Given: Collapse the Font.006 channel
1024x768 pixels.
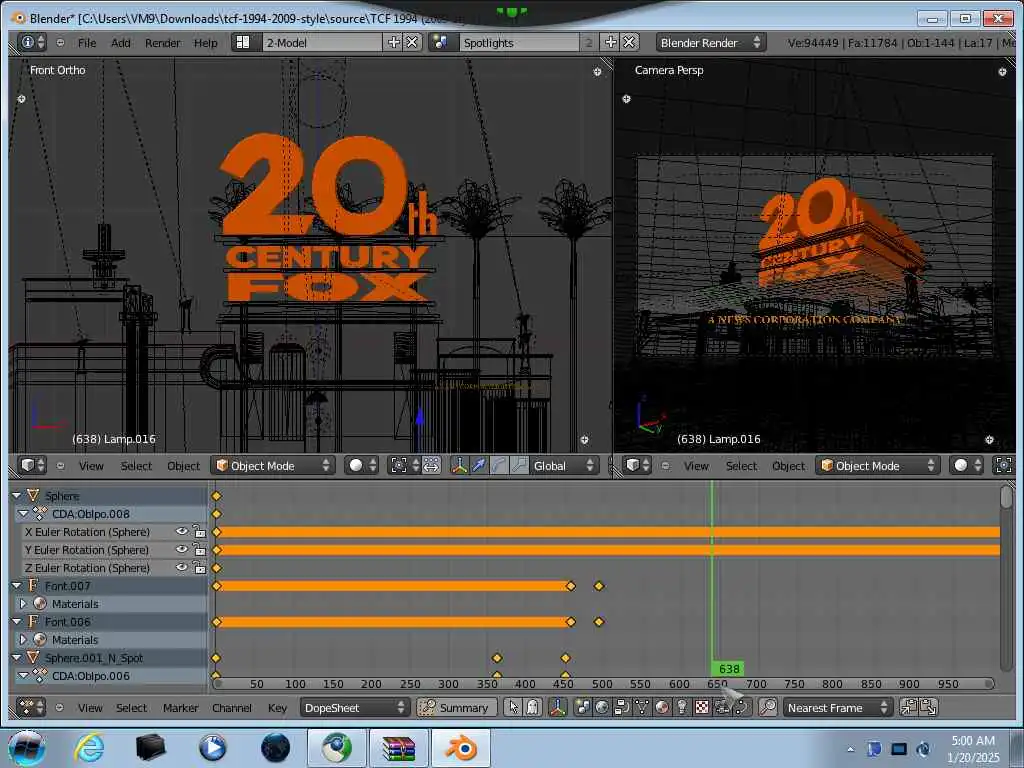Looking at the screenshot, I should point(17,622).
